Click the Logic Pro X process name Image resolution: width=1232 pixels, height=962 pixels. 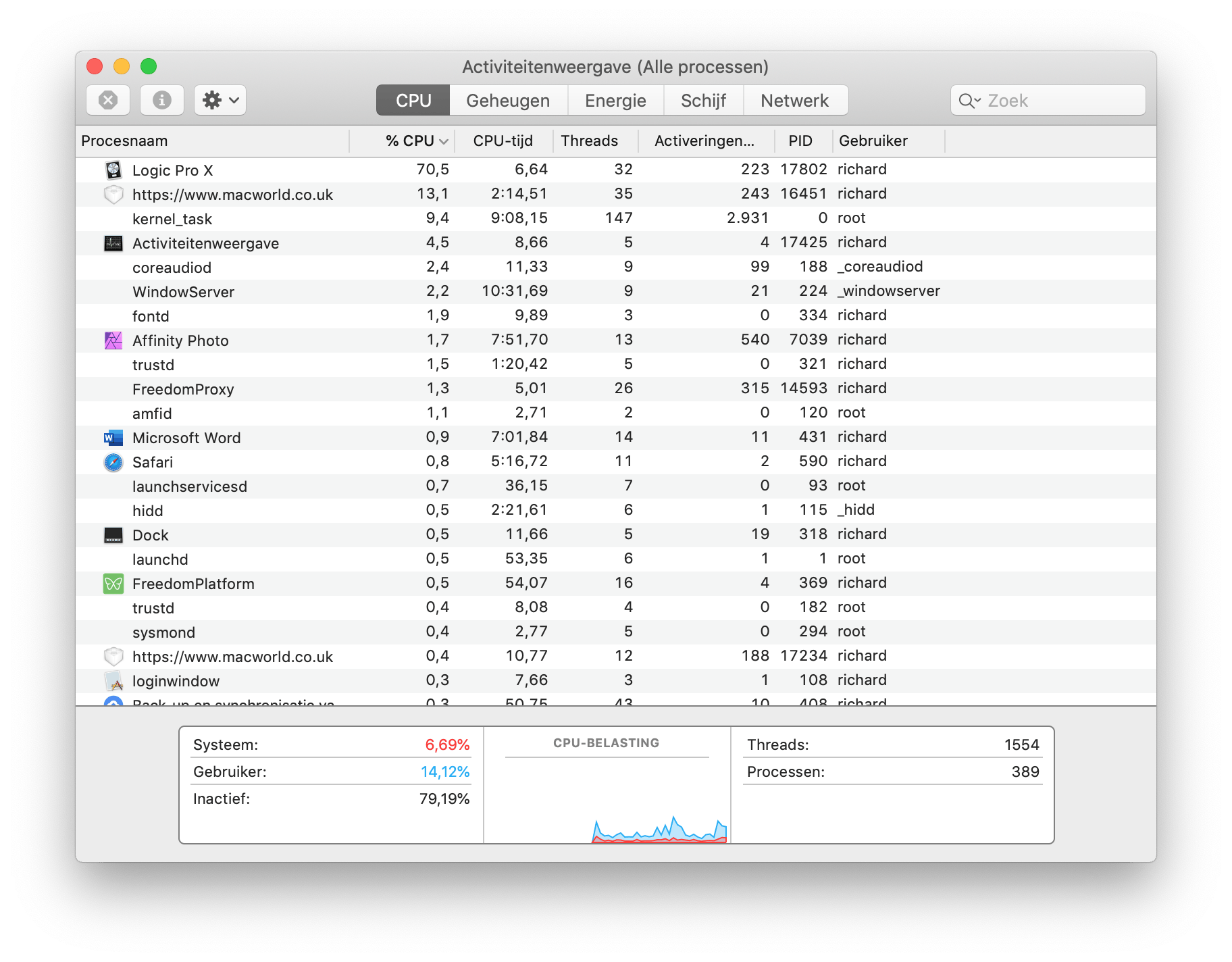tap(173, 170)
